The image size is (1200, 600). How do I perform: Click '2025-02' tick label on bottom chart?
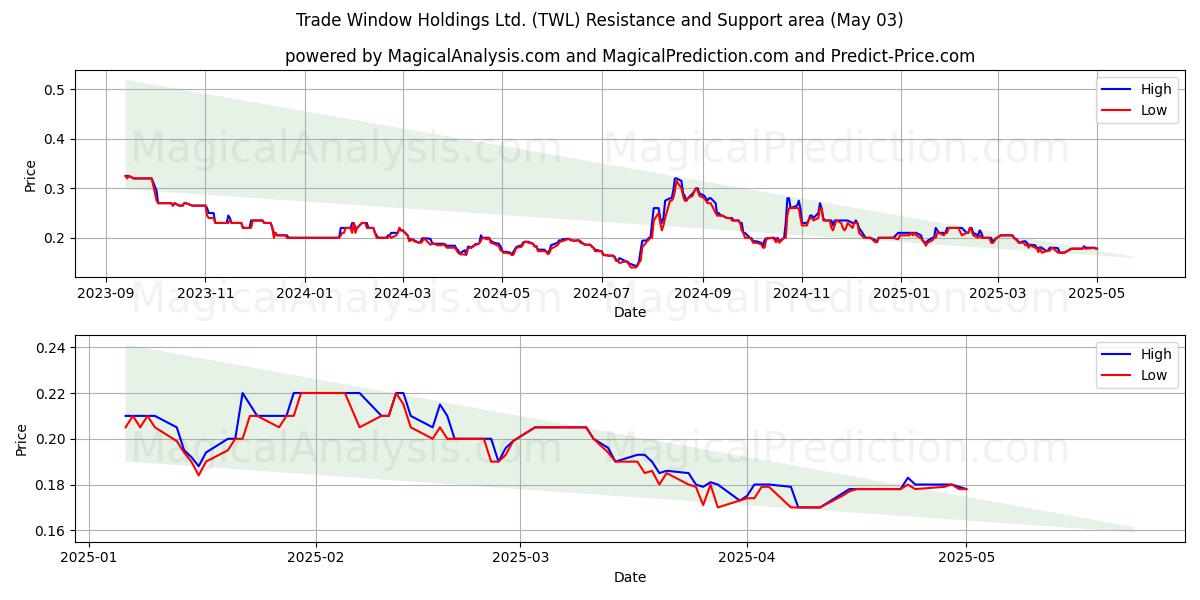point(316,559)
